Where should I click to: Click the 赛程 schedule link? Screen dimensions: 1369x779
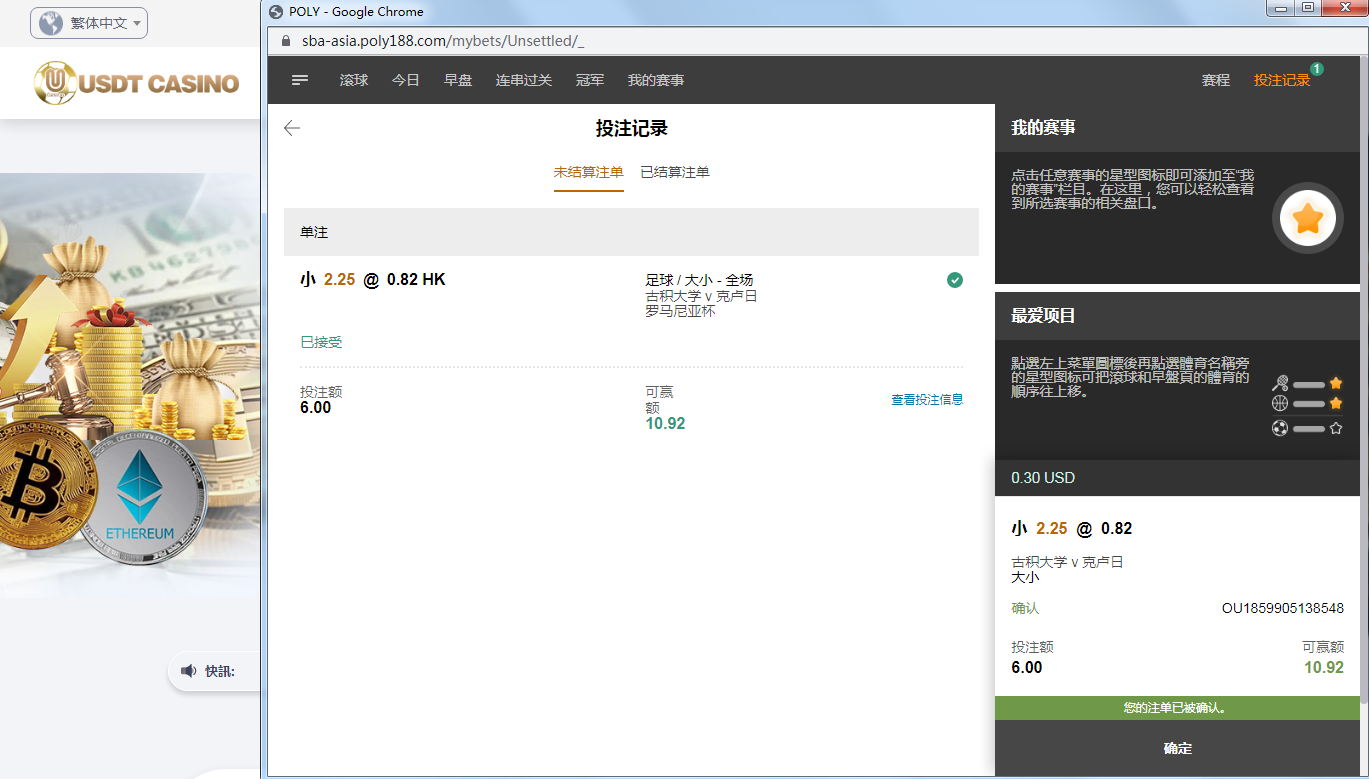coord(1215,80)
